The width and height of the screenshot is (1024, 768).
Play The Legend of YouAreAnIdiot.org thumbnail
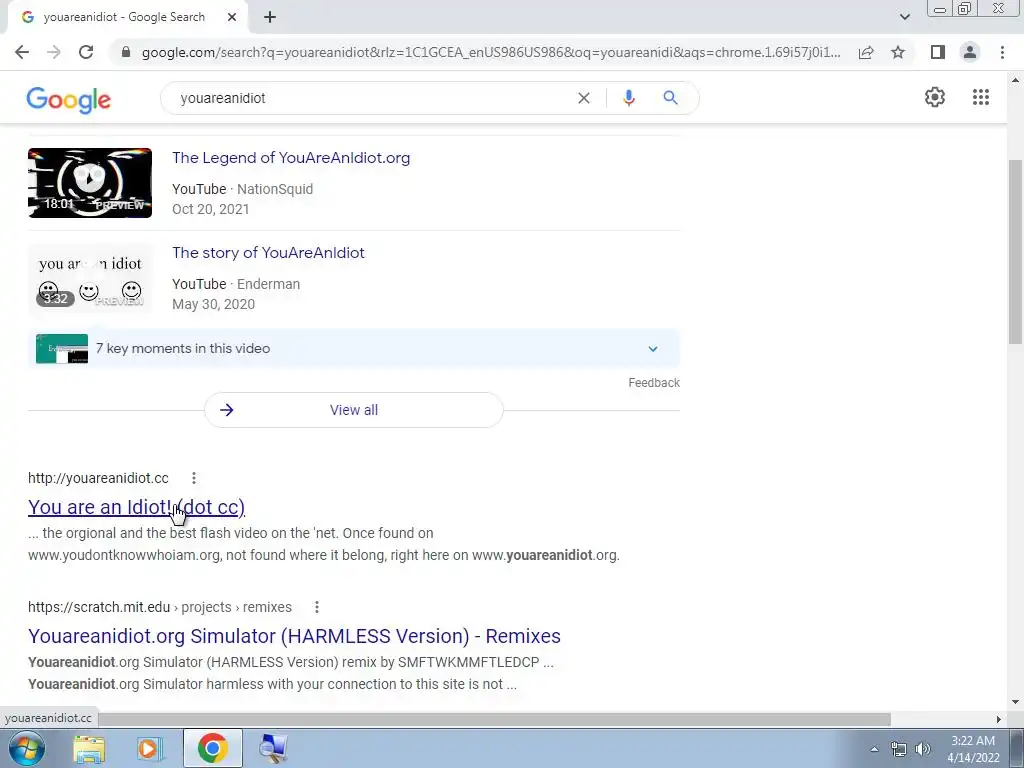coord(90,183)
